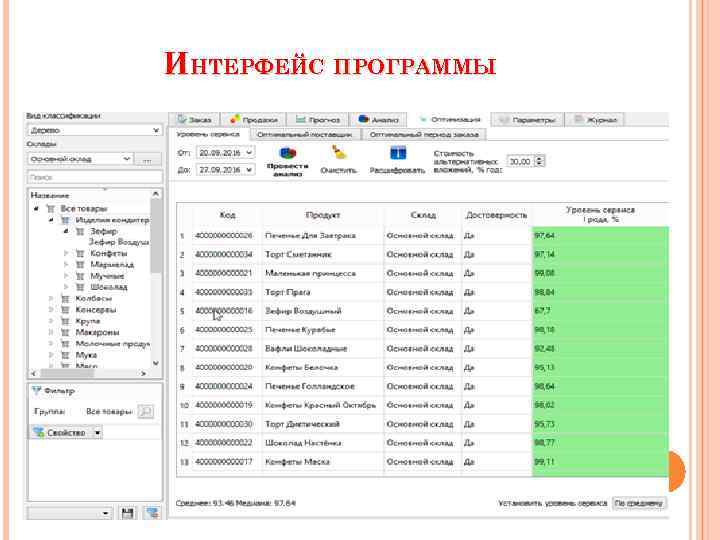Click the save disk icon at bottom left
The width and height of the screenshot is (720, 540).
pos(128,512)
